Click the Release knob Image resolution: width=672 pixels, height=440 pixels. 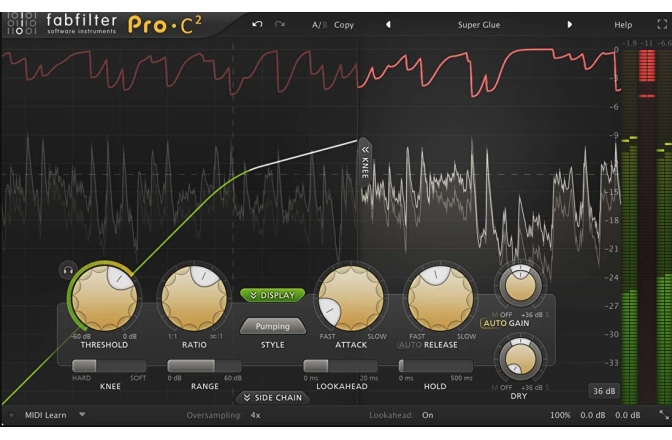440,298
